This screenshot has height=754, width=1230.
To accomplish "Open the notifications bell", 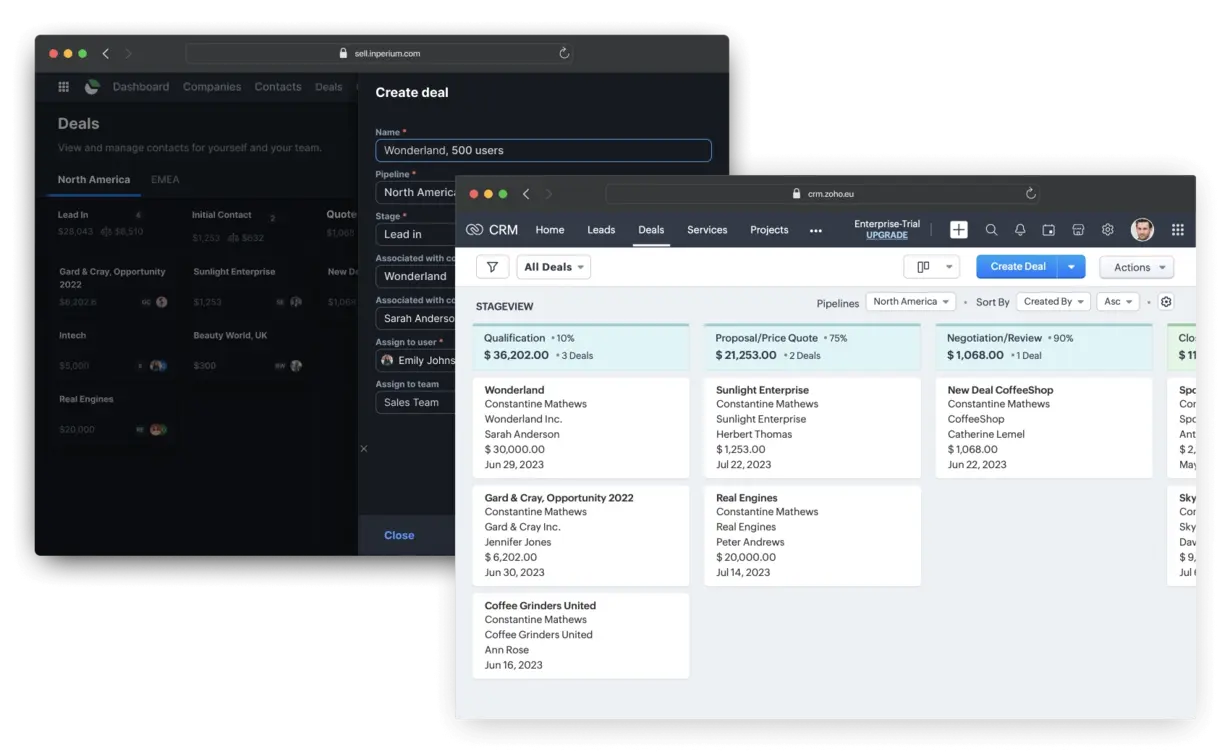I will click(x=1020, y=230).
